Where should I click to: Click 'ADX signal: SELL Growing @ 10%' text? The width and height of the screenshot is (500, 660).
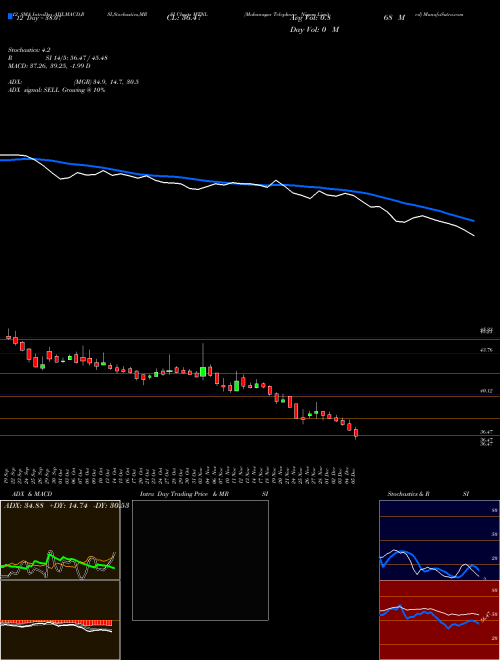click(56, 90)
